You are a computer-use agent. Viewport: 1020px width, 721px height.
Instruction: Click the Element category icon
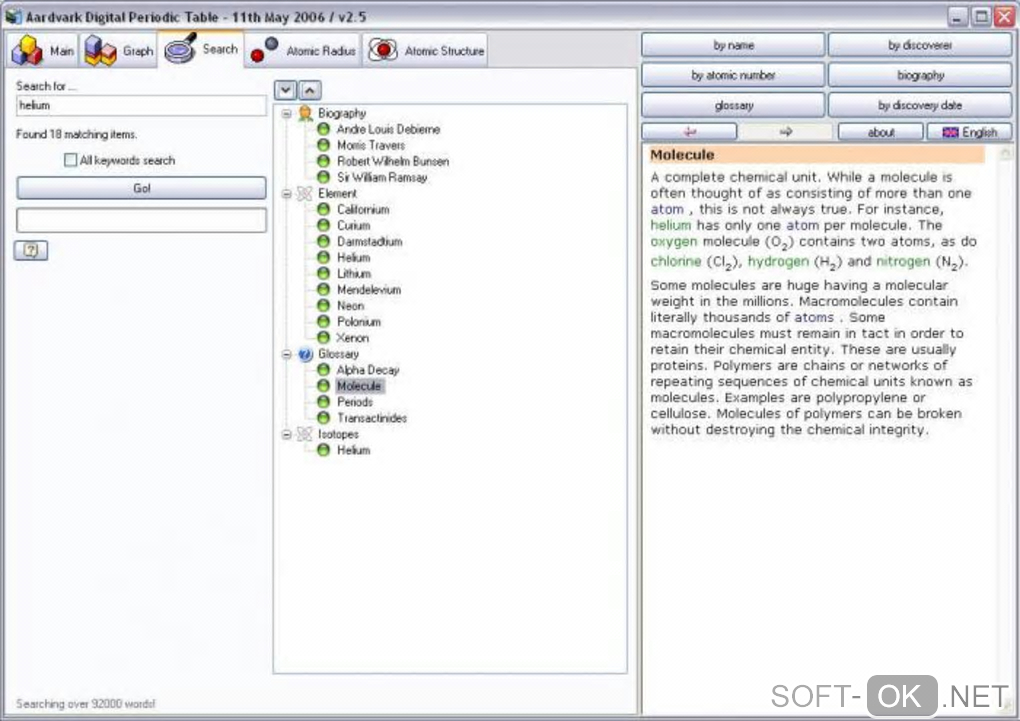pyautogui.click(x=304, y=193)
